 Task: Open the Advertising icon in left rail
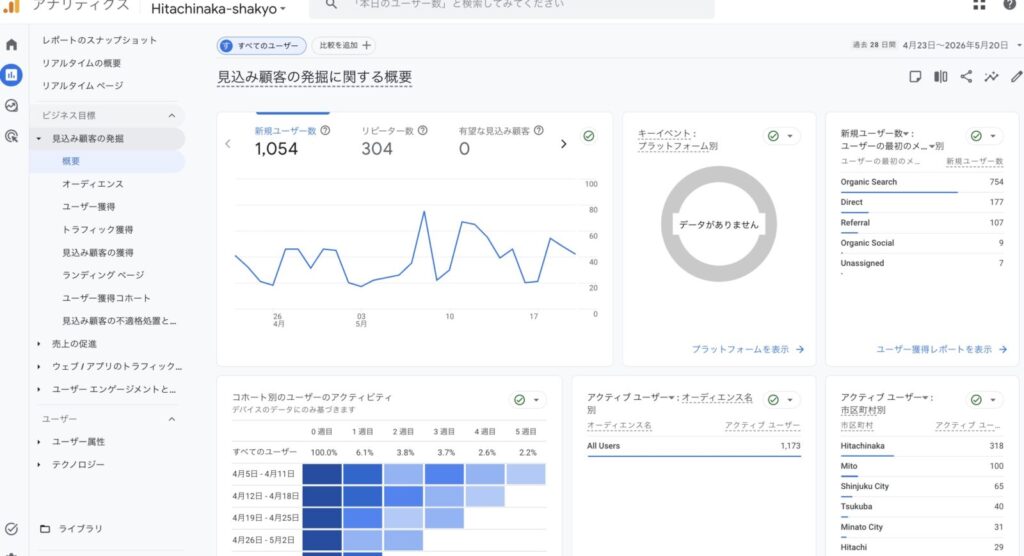(x=11, y=136)
